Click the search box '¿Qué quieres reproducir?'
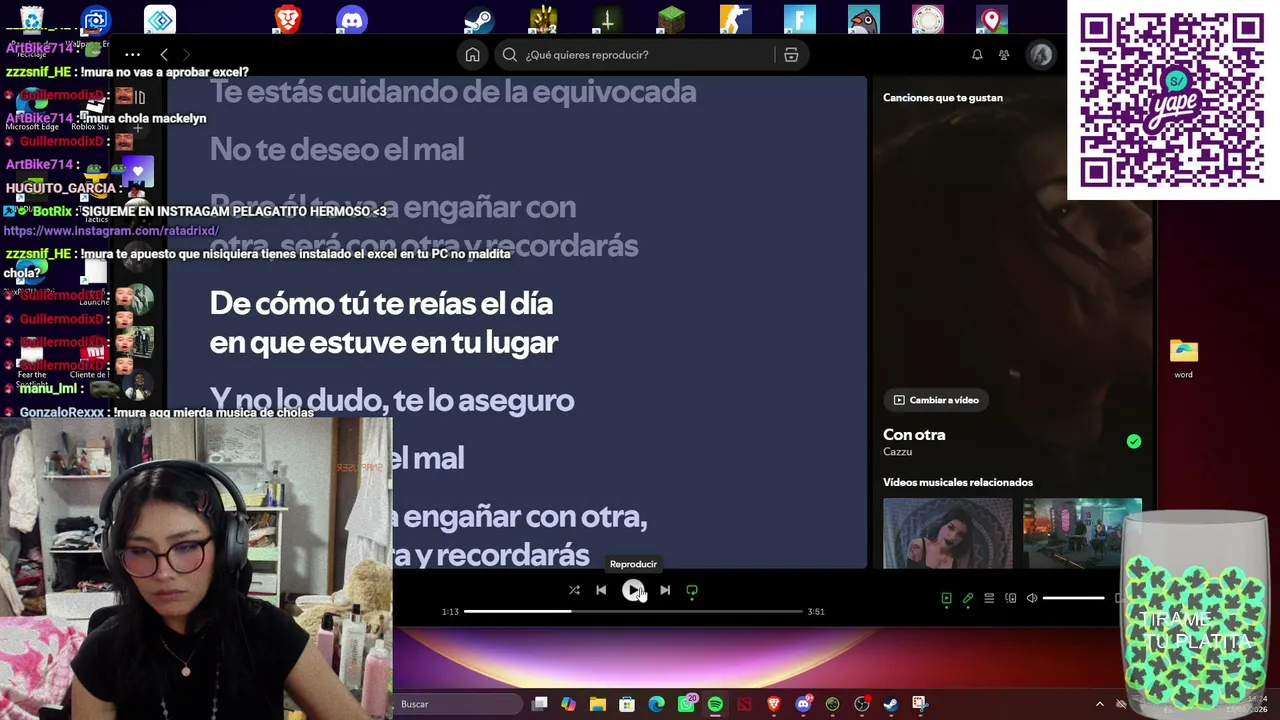 pyautogui.click(x=640, y=55)
